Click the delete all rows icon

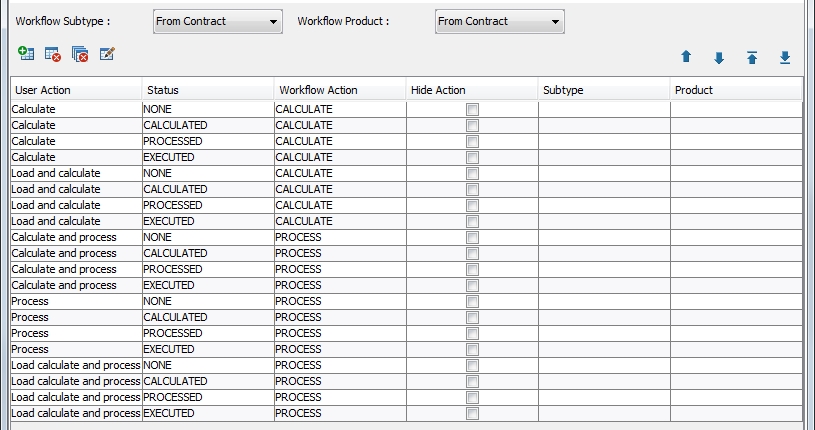[x=80, y=54]
